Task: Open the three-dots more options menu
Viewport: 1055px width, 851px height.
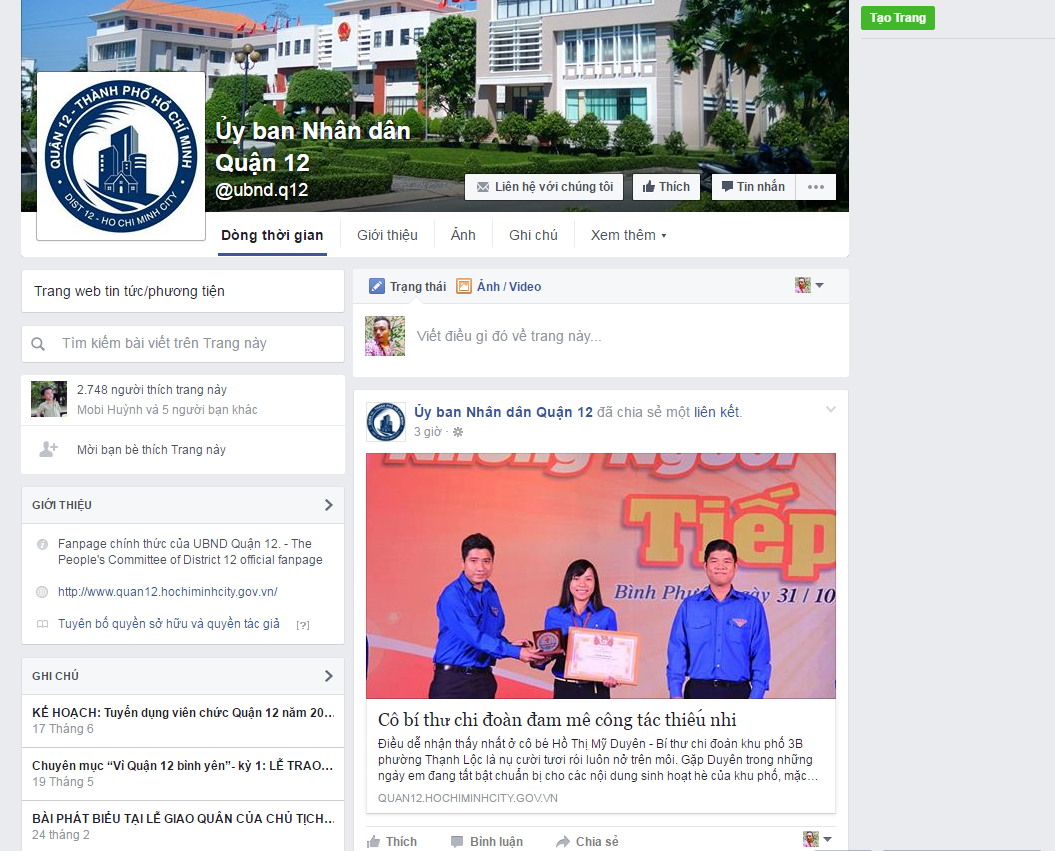Action: pos(815,187)
